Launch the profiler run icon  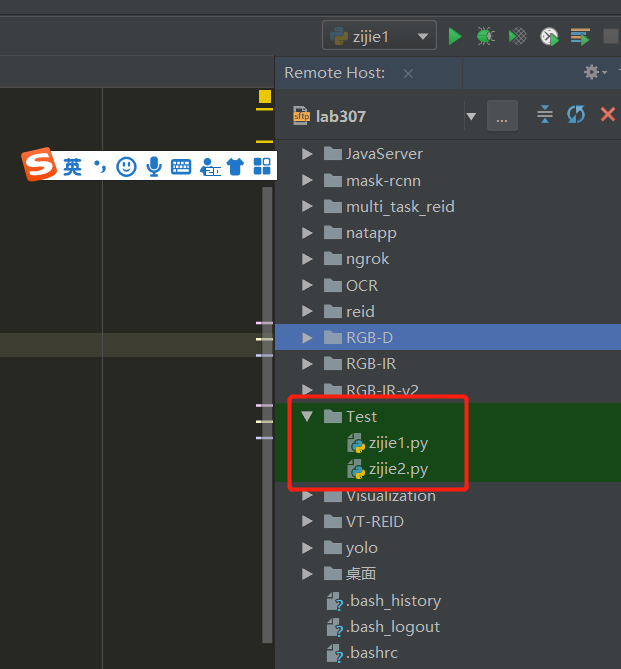tap(549, 36)
